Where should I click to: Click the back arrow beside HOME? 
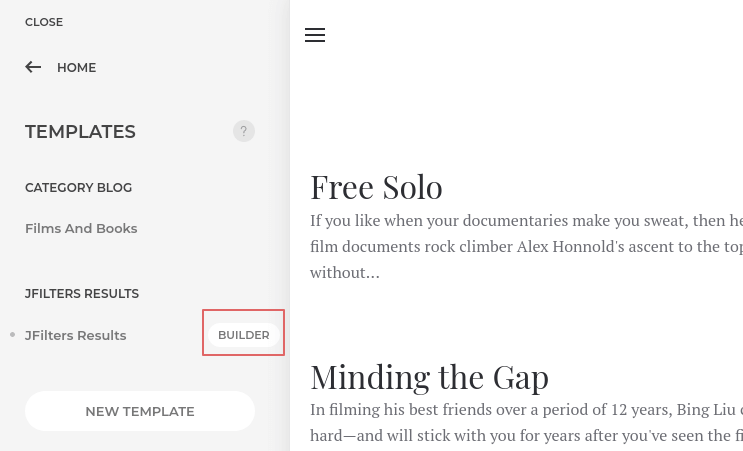(33, 67)
